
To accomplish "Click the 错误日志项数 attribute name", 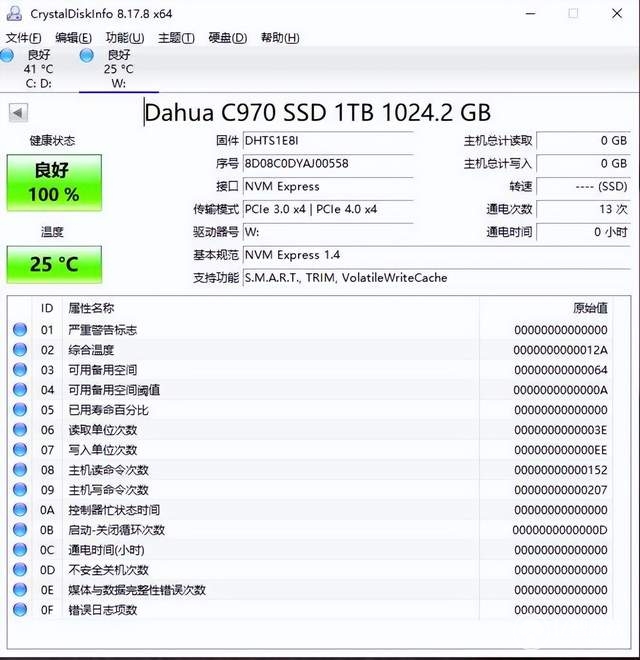I will 103,610.
